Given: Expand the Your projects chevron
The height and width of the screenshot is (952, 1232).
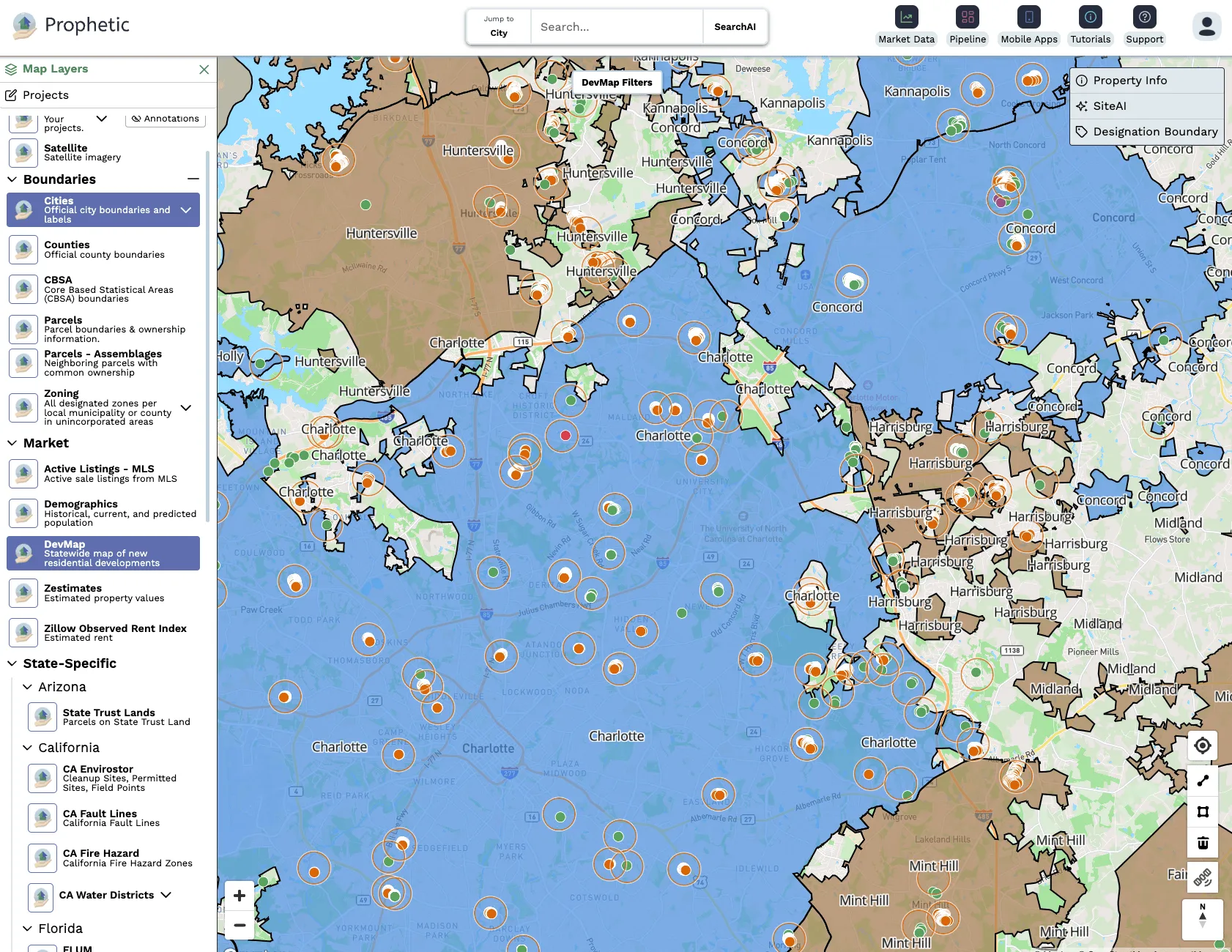Looking at the screenshot, I should tap(102, 119).
